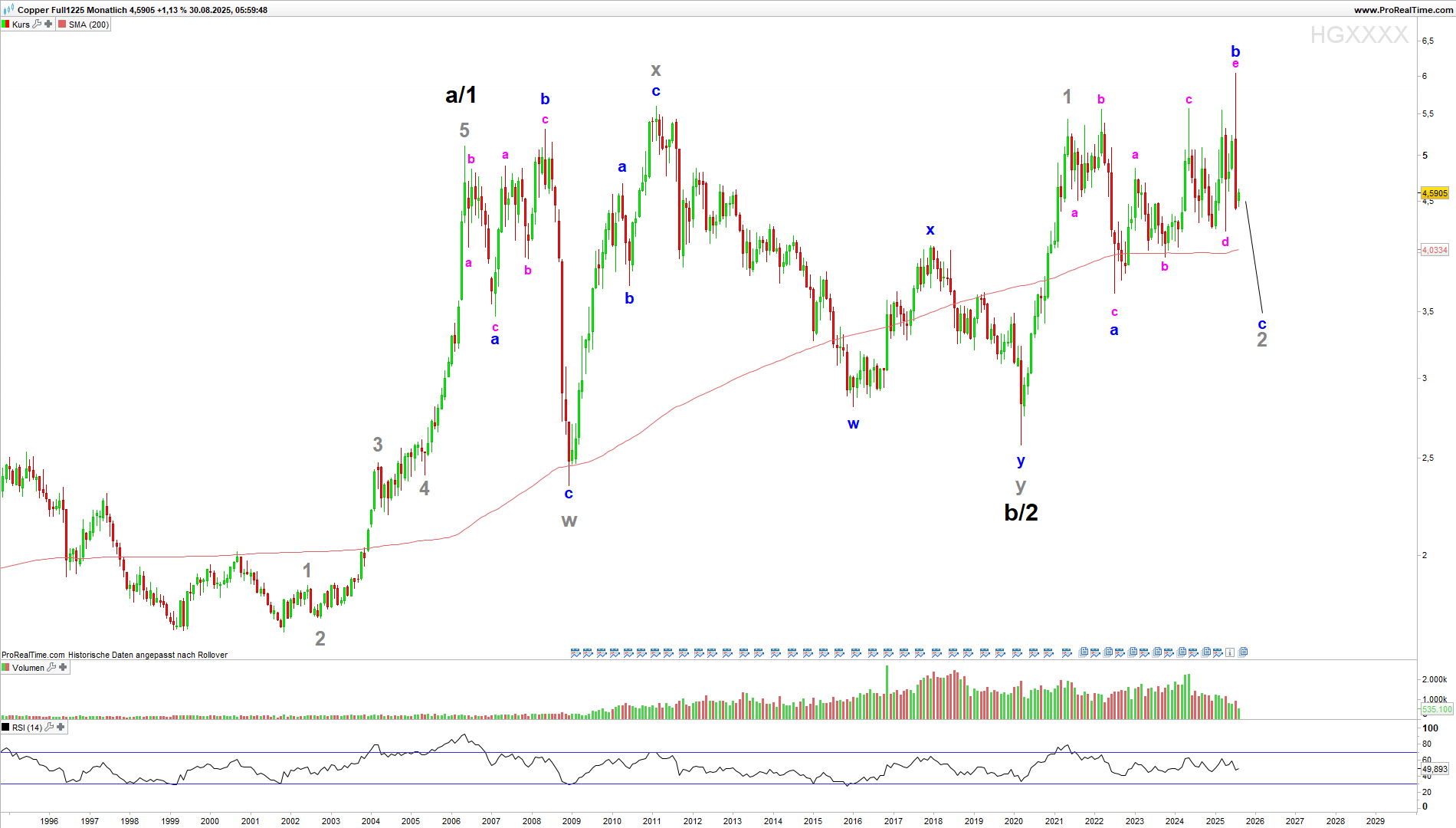Click the info icon on event row
The width and height of the screenshot is (1456, 828).
pyautogui.click(x=1229, y=652)
